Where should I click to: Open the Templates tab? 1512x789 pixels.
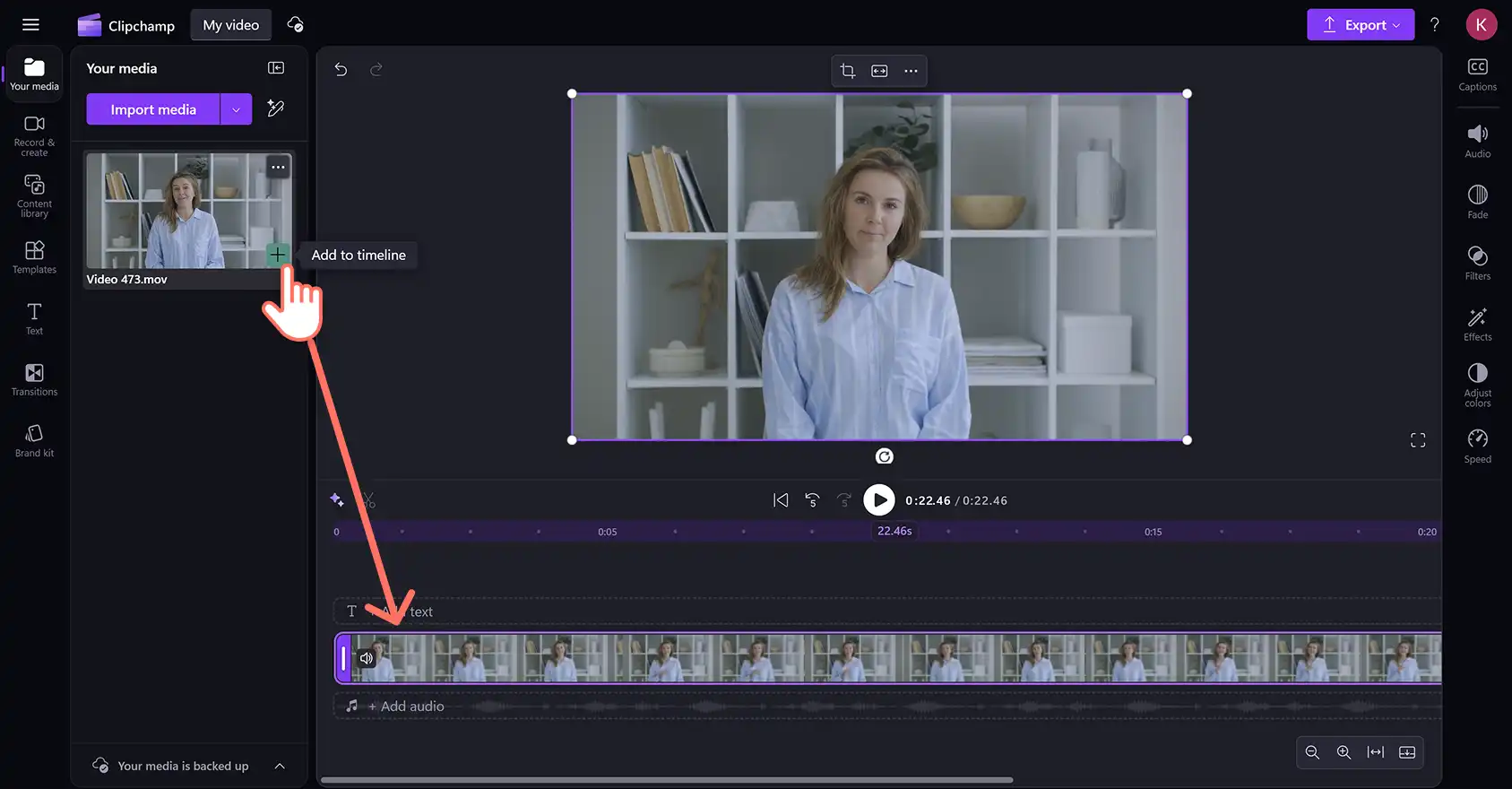point(34,257)
